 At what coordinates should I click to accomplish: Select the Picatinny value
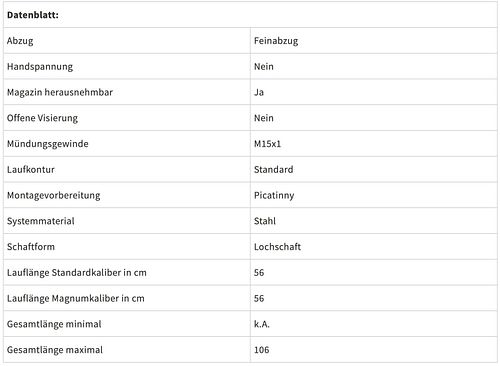click(x=274, y=195)
